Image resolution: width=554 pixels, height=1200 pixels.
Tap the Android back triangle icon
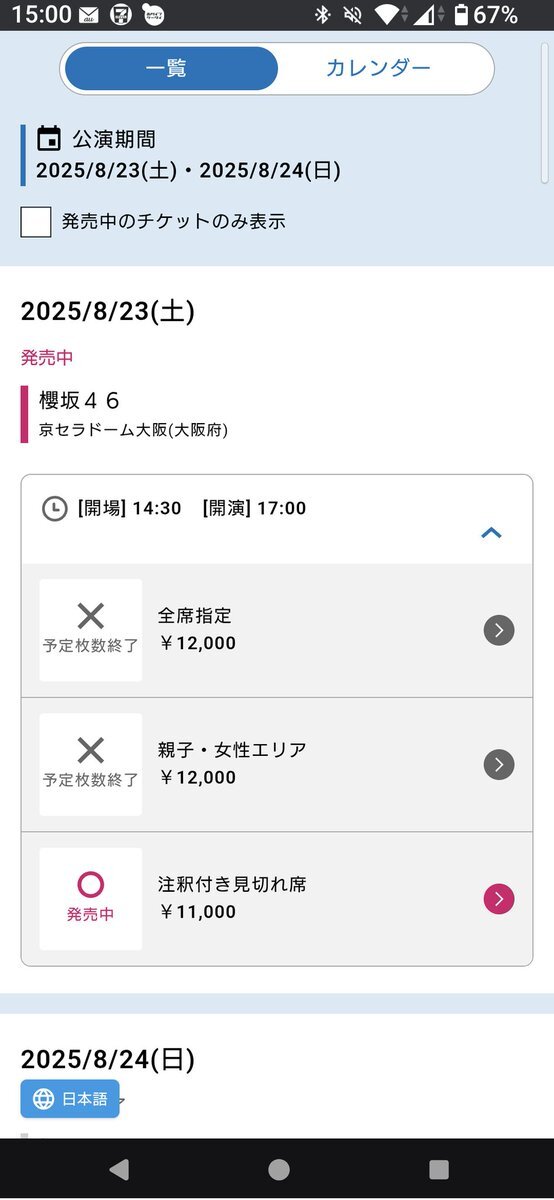click(119, 1169)
